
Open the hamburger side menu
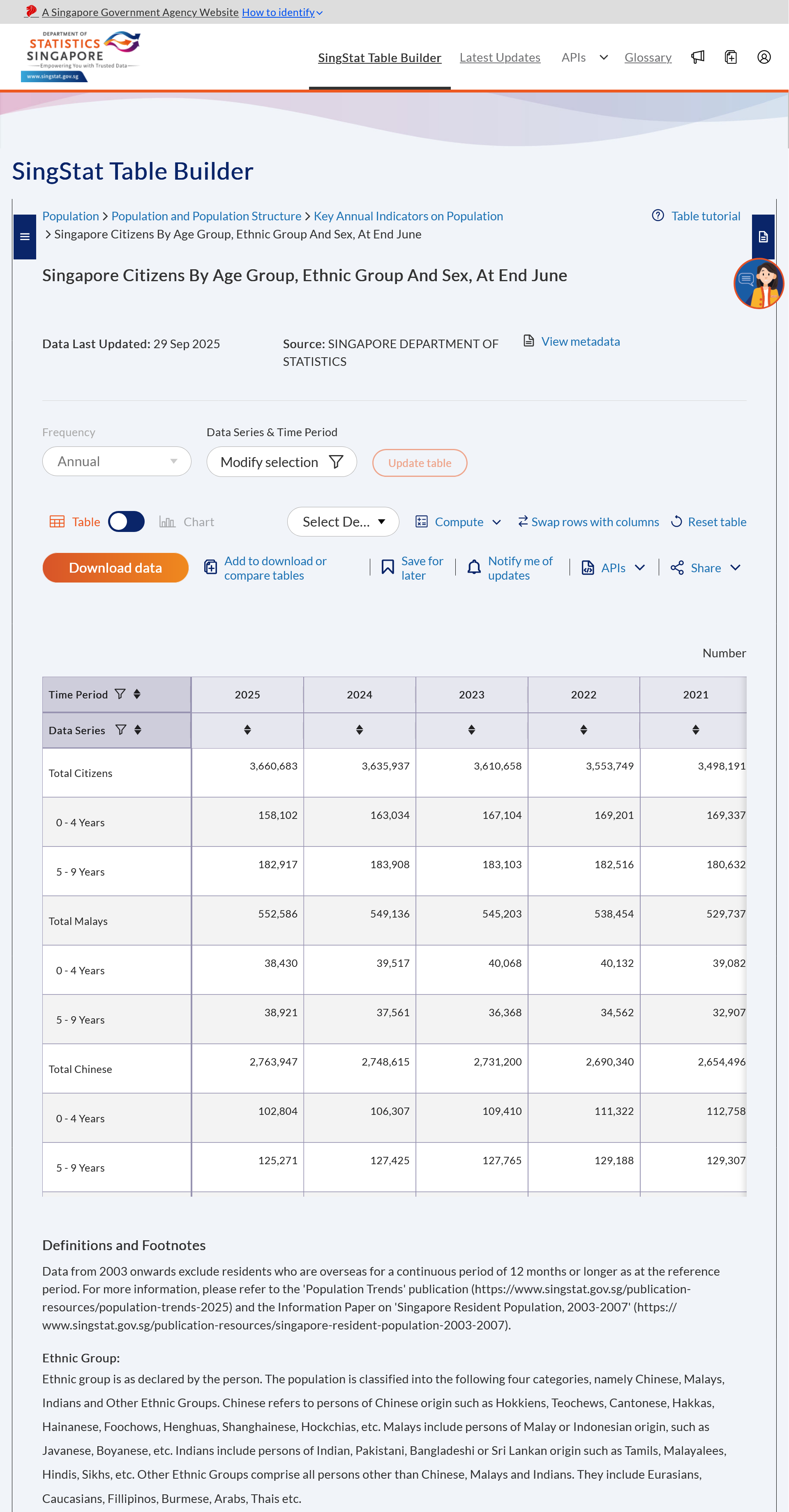pos(25,236)
